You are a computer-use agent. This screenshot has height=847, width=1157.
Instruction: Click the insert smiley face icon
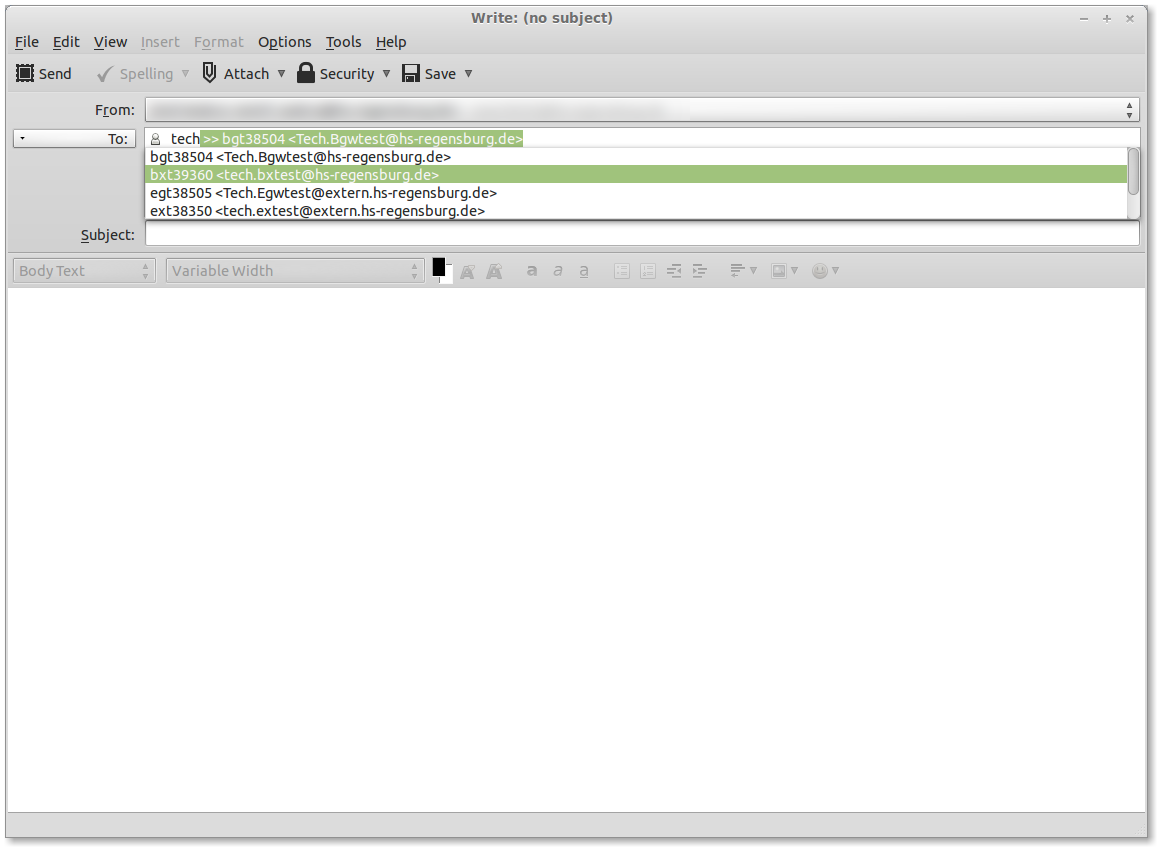tap(820, 271)
